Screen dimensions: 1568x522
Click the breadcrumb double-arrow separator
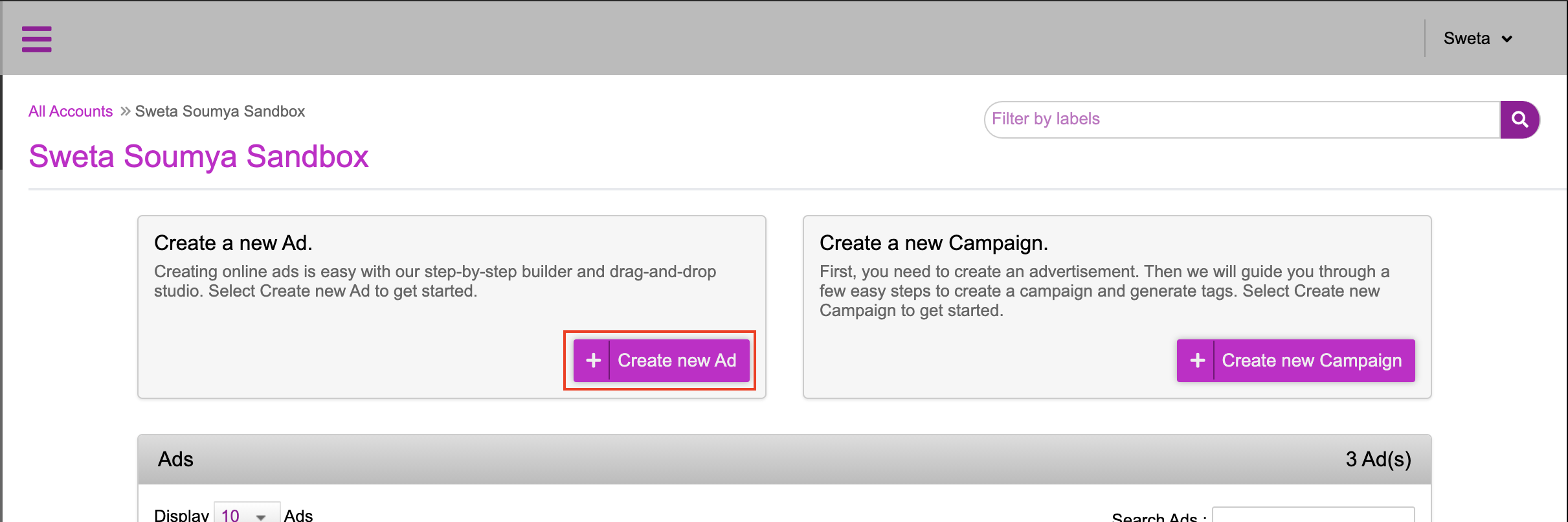pos(125,111)
